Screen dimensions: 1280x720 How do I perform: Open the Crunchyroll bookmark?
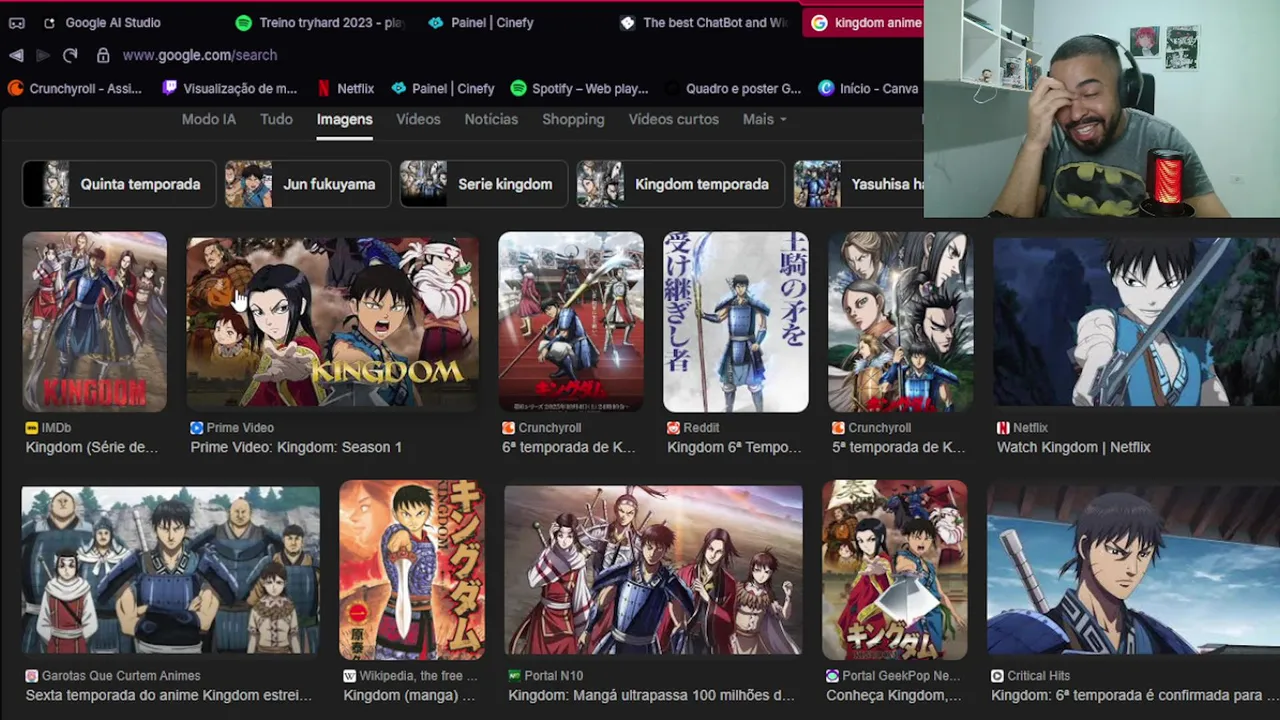[75, 88]
